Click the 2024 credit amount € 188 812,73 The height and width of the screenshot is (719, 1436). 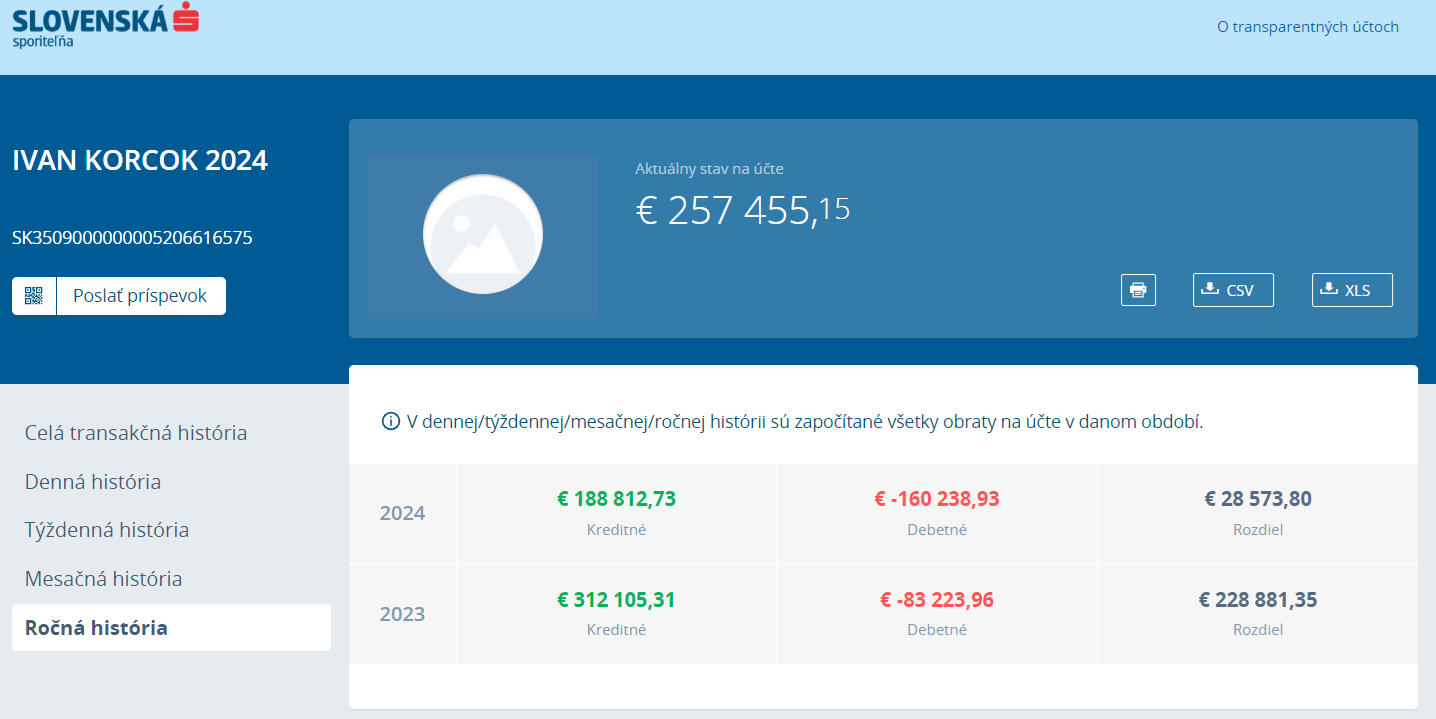pyautogui.click(x=616, y=499)
